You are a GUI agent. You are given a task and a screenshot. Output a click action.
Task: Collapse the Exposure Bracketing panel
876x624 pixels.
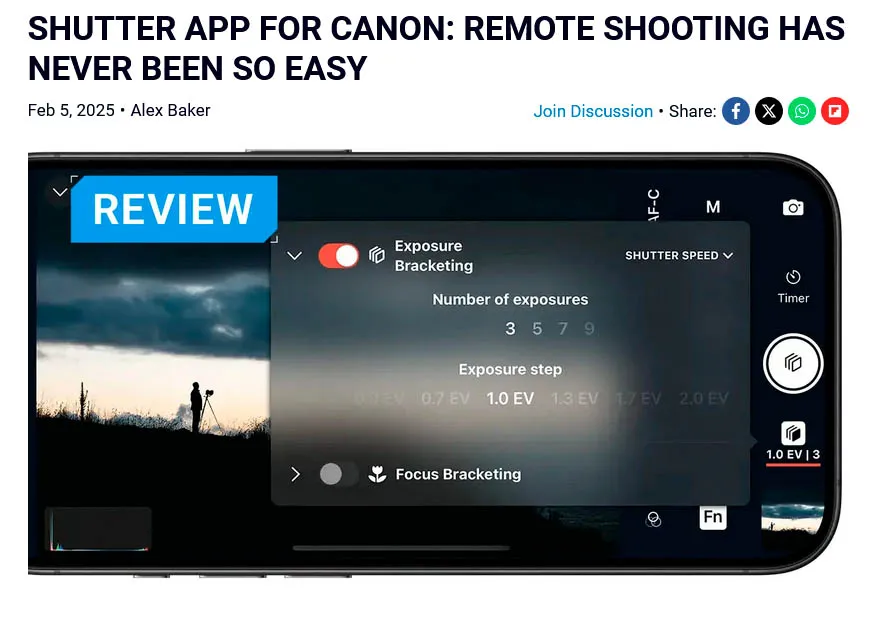pyautogui.click(x=295, y=255)
